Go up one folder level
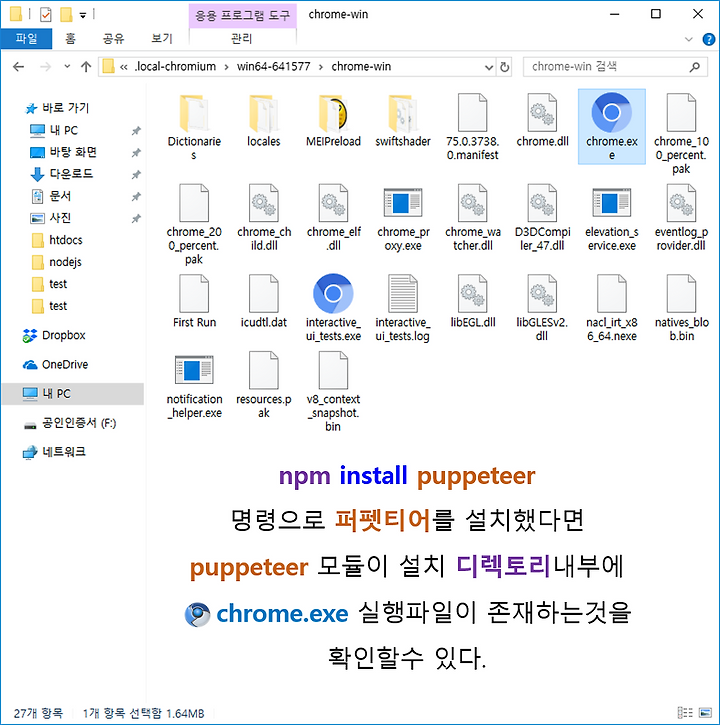Screen dimensions: 720x725 86,67
